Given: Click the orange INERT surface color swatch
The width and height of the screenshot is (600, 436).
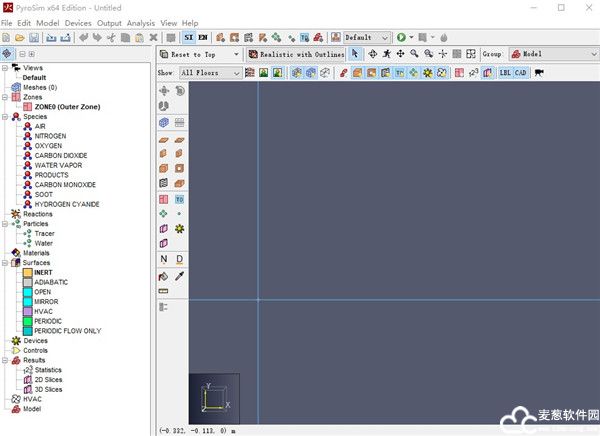Looking at the screenshot, I should tap(27, 272).
